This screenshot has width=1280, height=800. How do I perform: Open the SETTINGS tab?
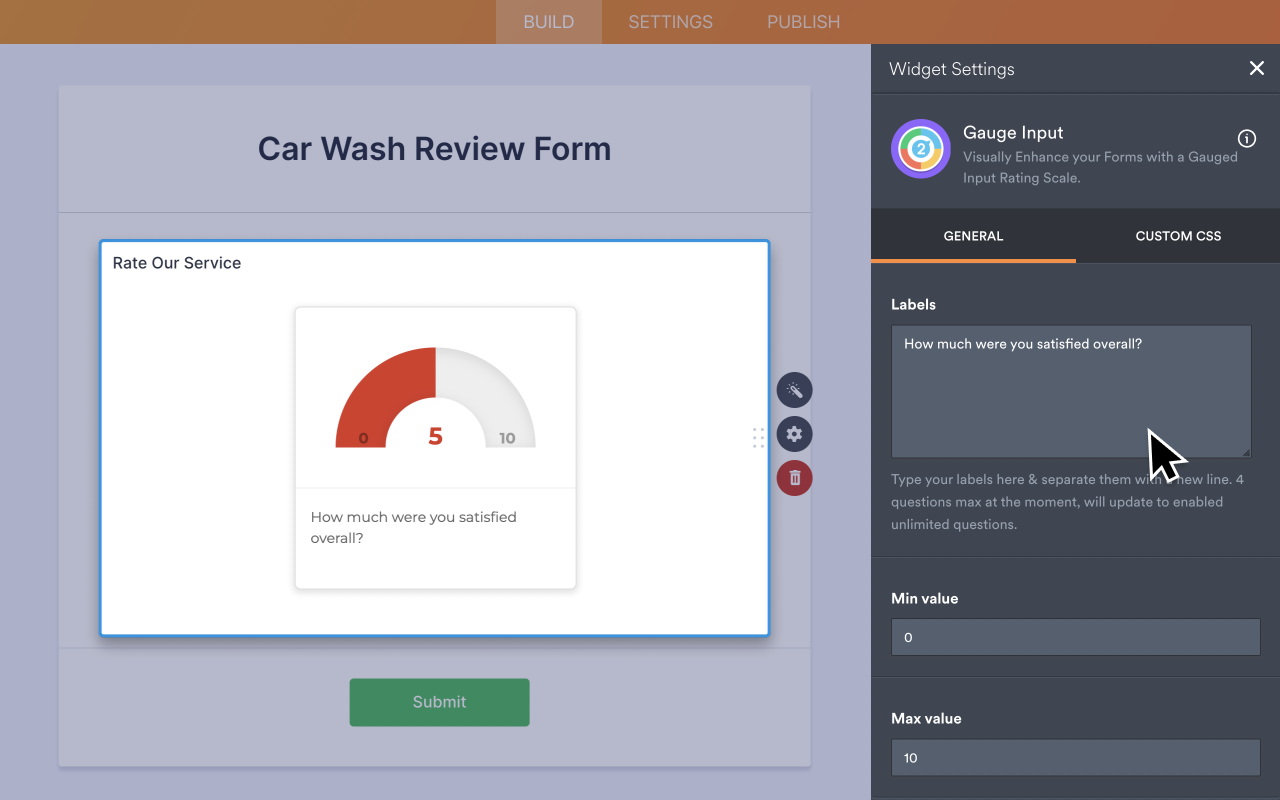[670, 22]
